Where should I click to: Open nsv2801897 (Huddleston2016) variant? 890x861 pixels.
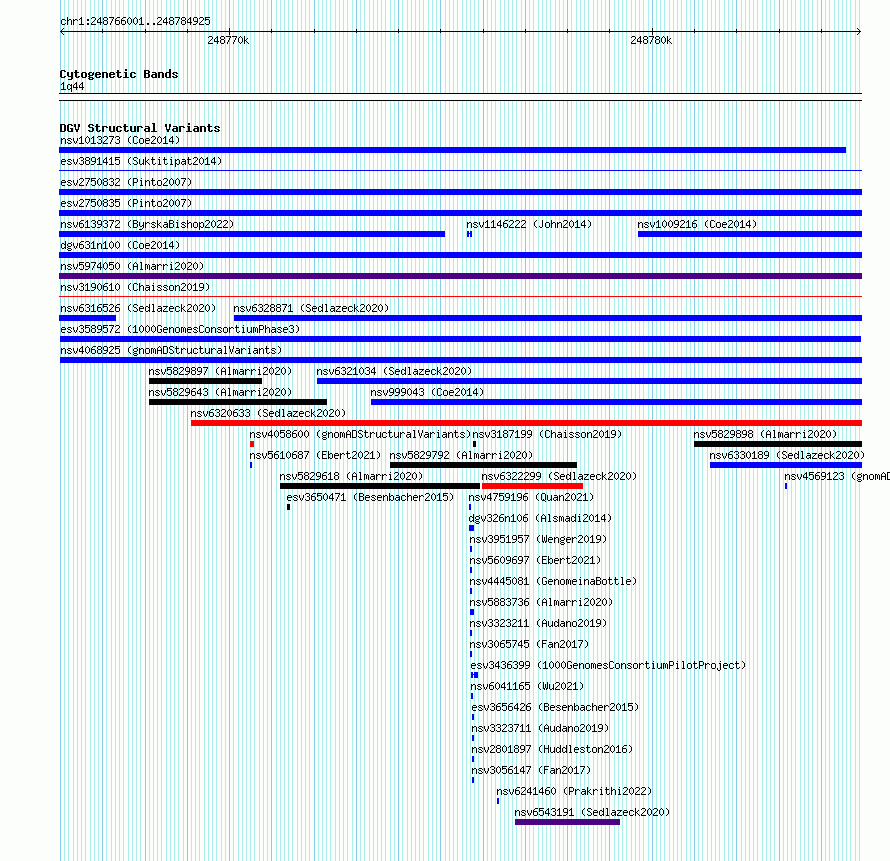[552, 749]
